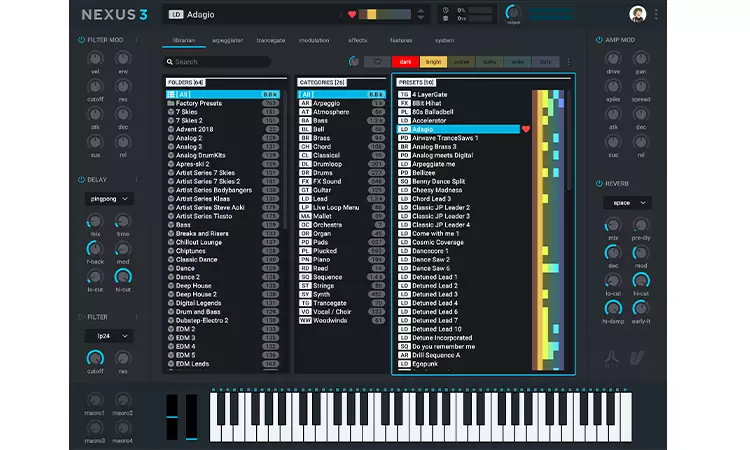Open the user profile avatar

[x=638, y=14]
